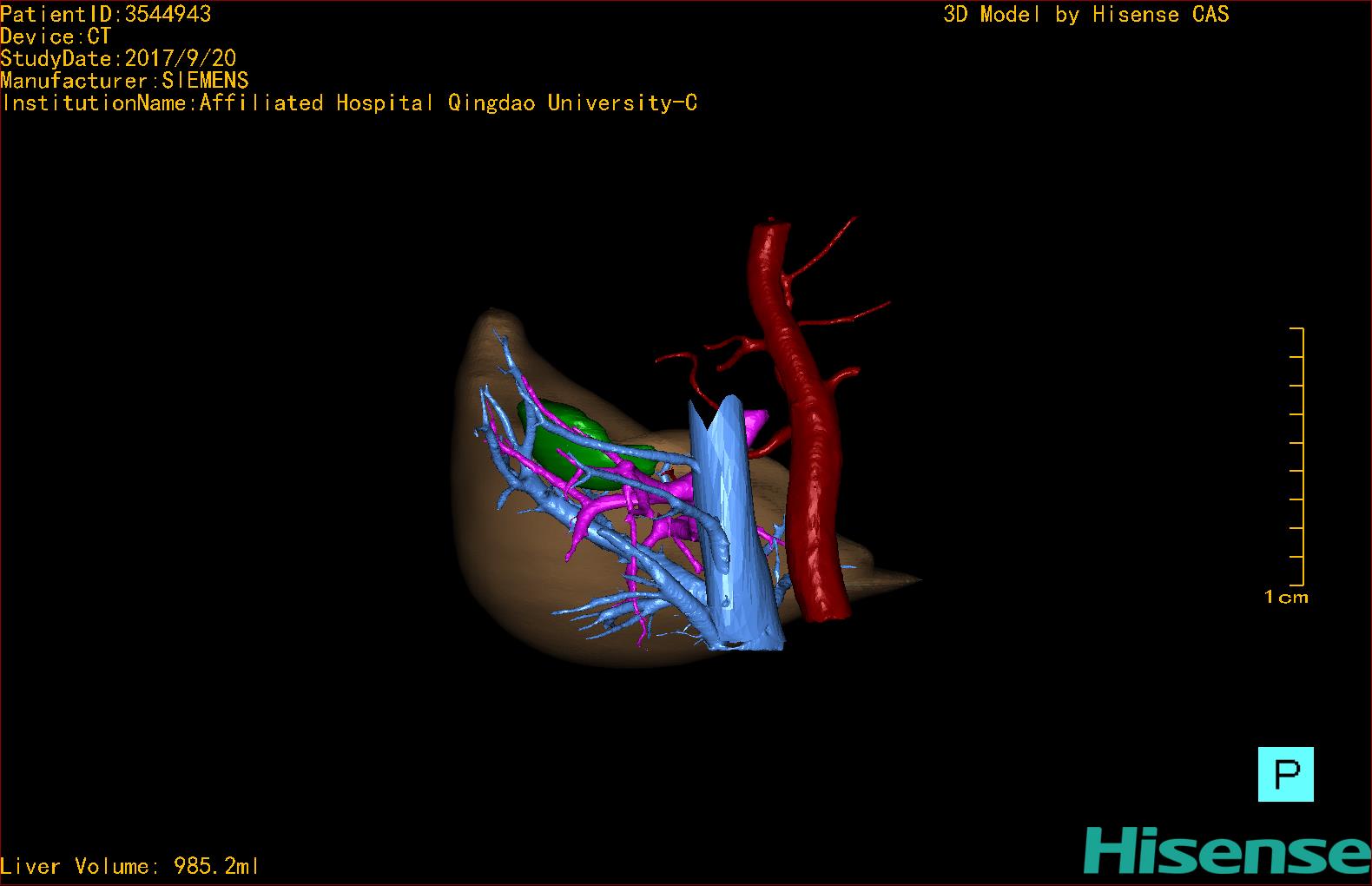Click the Device:CT label
1372x886 pixels.
click(x=56, y=36)
